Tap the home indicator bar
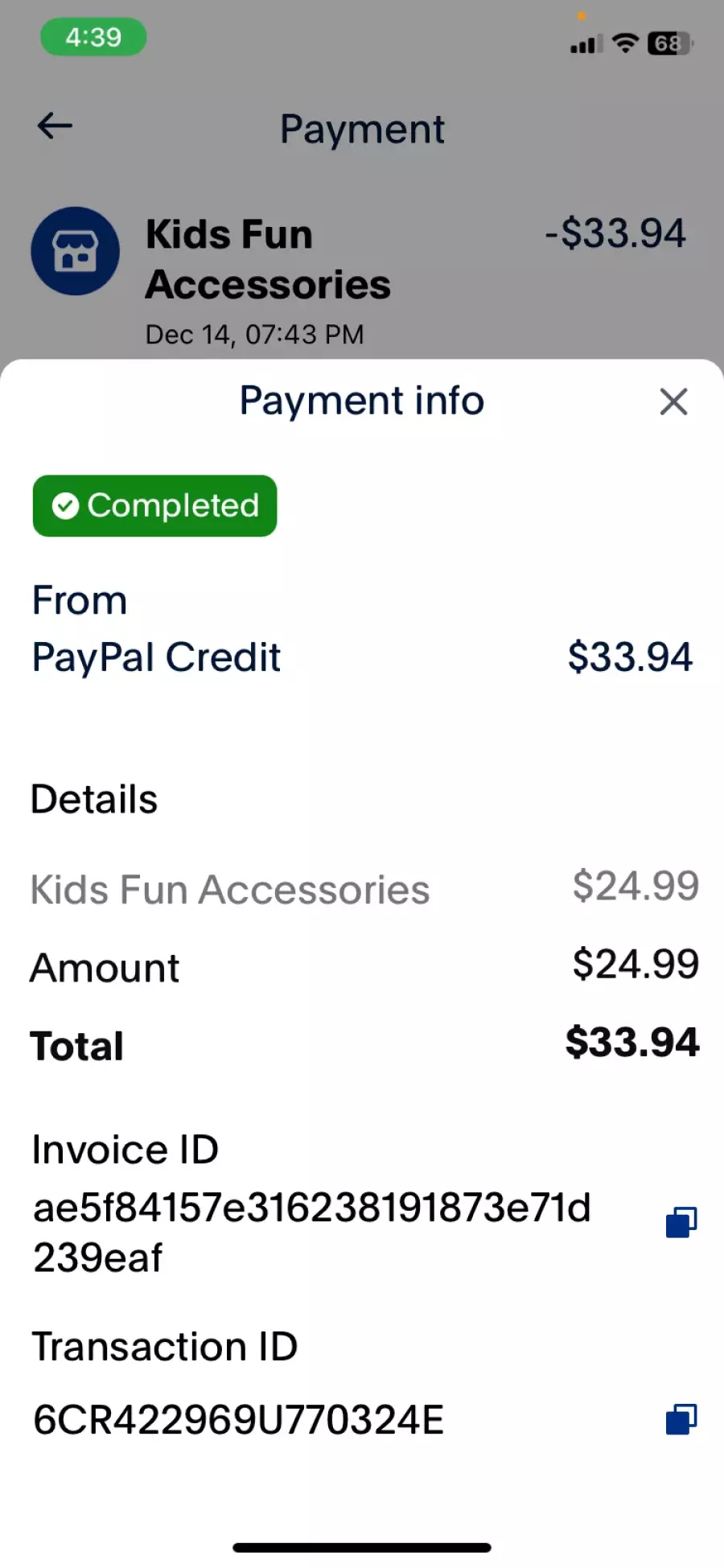 coord(362,1547)
